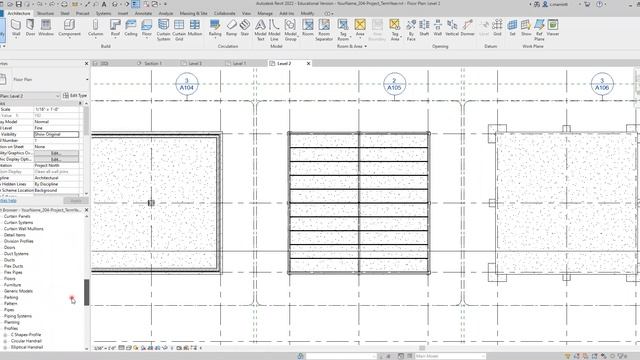This screenshot has height=360, width=640.
Task: Select the Wall opening tool
Action: pos(438,28)
